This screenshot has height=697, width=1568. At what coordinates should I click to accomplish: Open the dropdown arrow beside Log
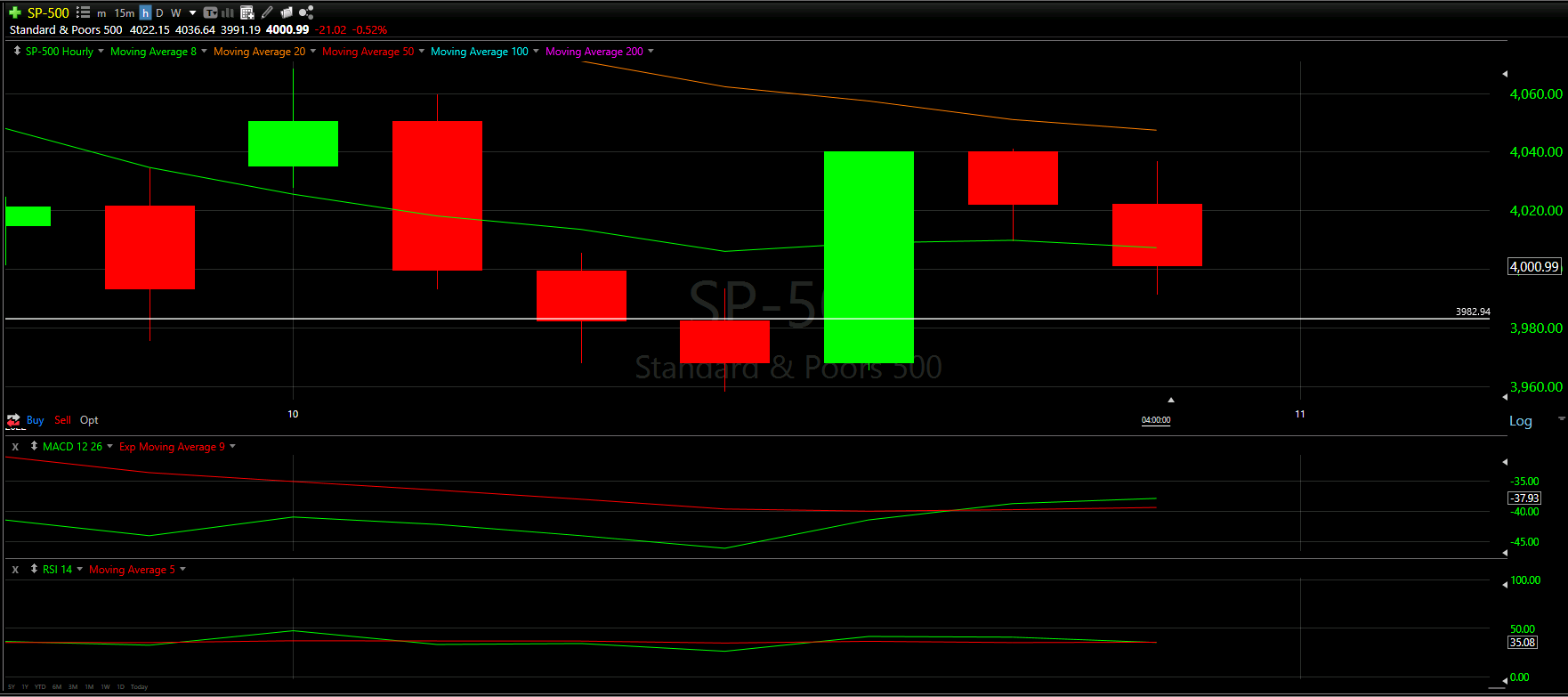point(1561,418)
